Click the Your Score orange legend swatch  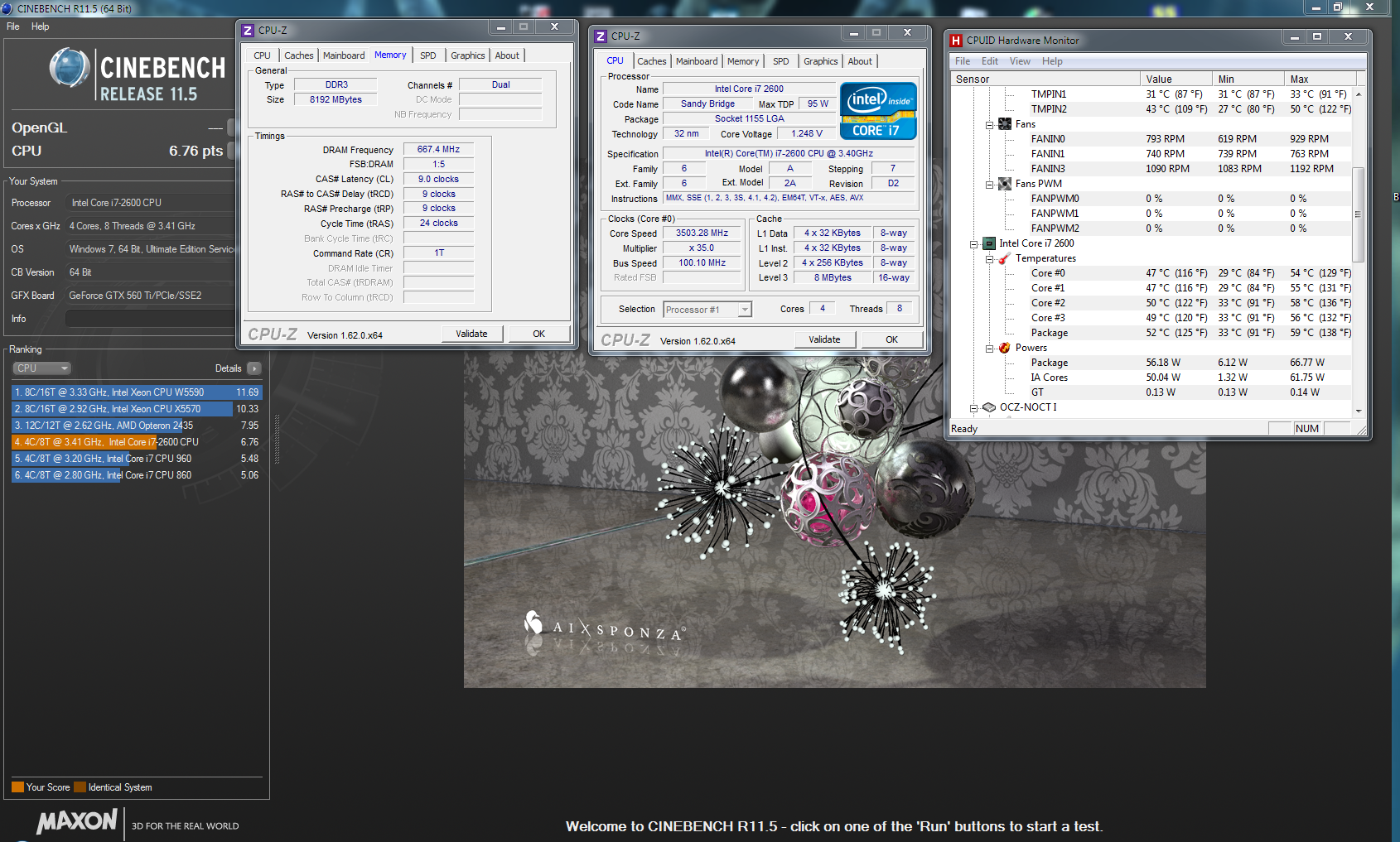(x=17, y=787)
